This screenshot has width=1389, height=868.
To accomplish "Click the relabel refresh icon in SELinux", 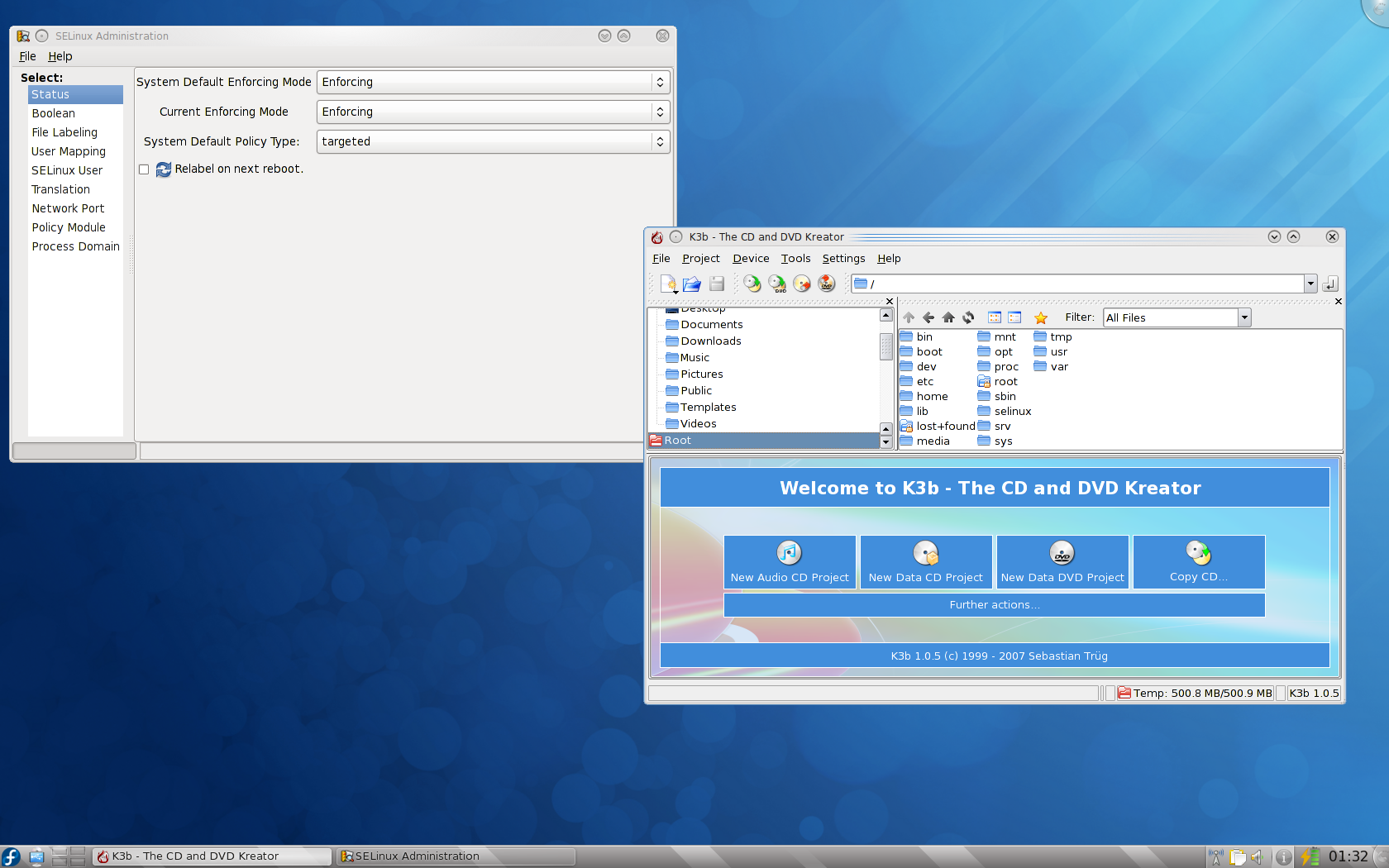I will coord(164,169).
